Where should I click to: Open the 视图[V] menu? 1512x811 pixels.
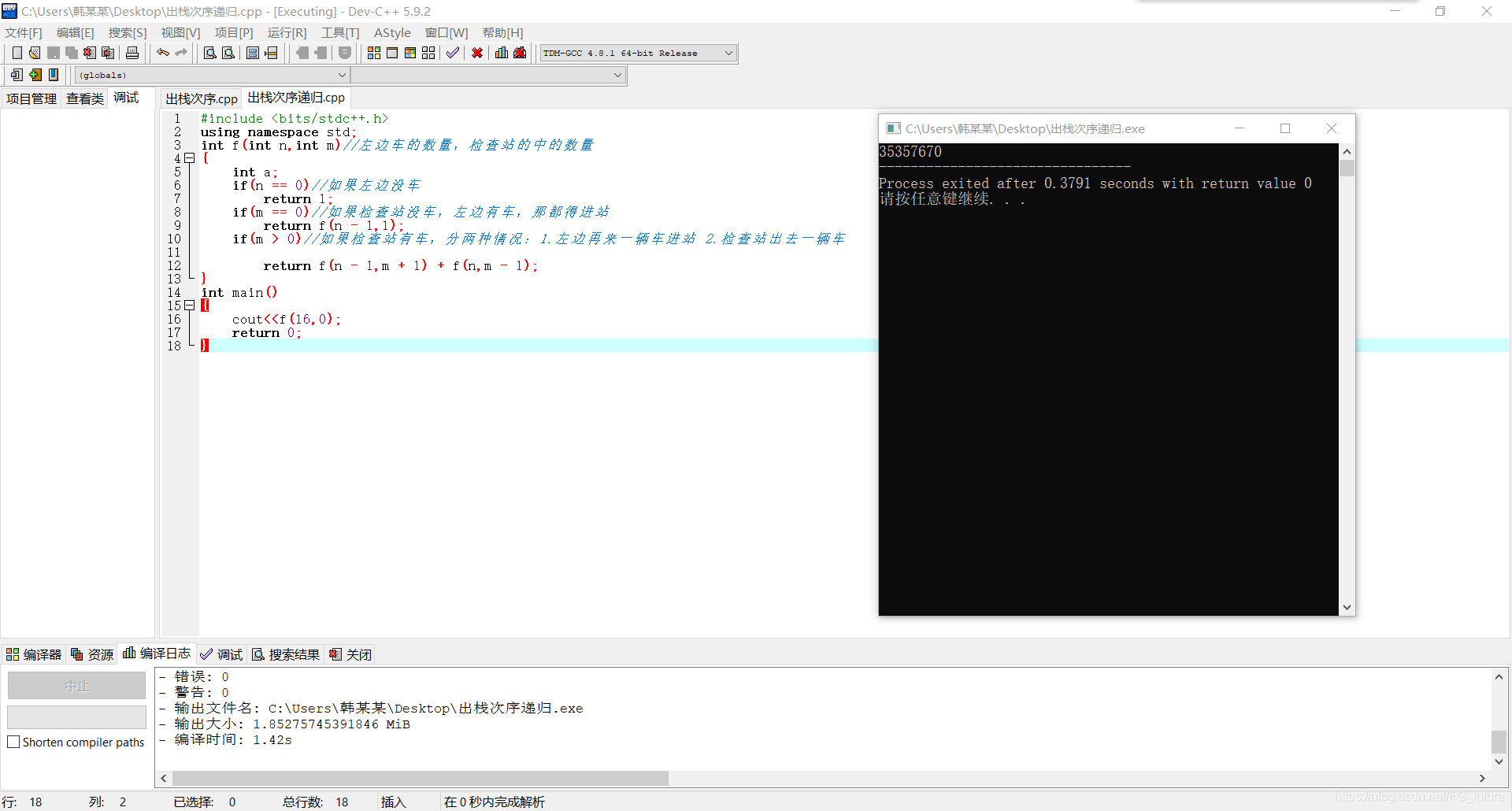pos(180,32)
